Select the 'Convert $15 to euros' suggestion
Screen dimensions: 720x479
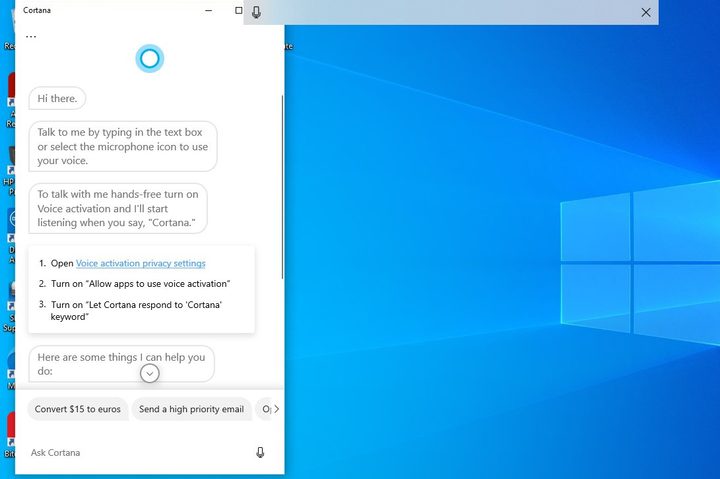78,409
